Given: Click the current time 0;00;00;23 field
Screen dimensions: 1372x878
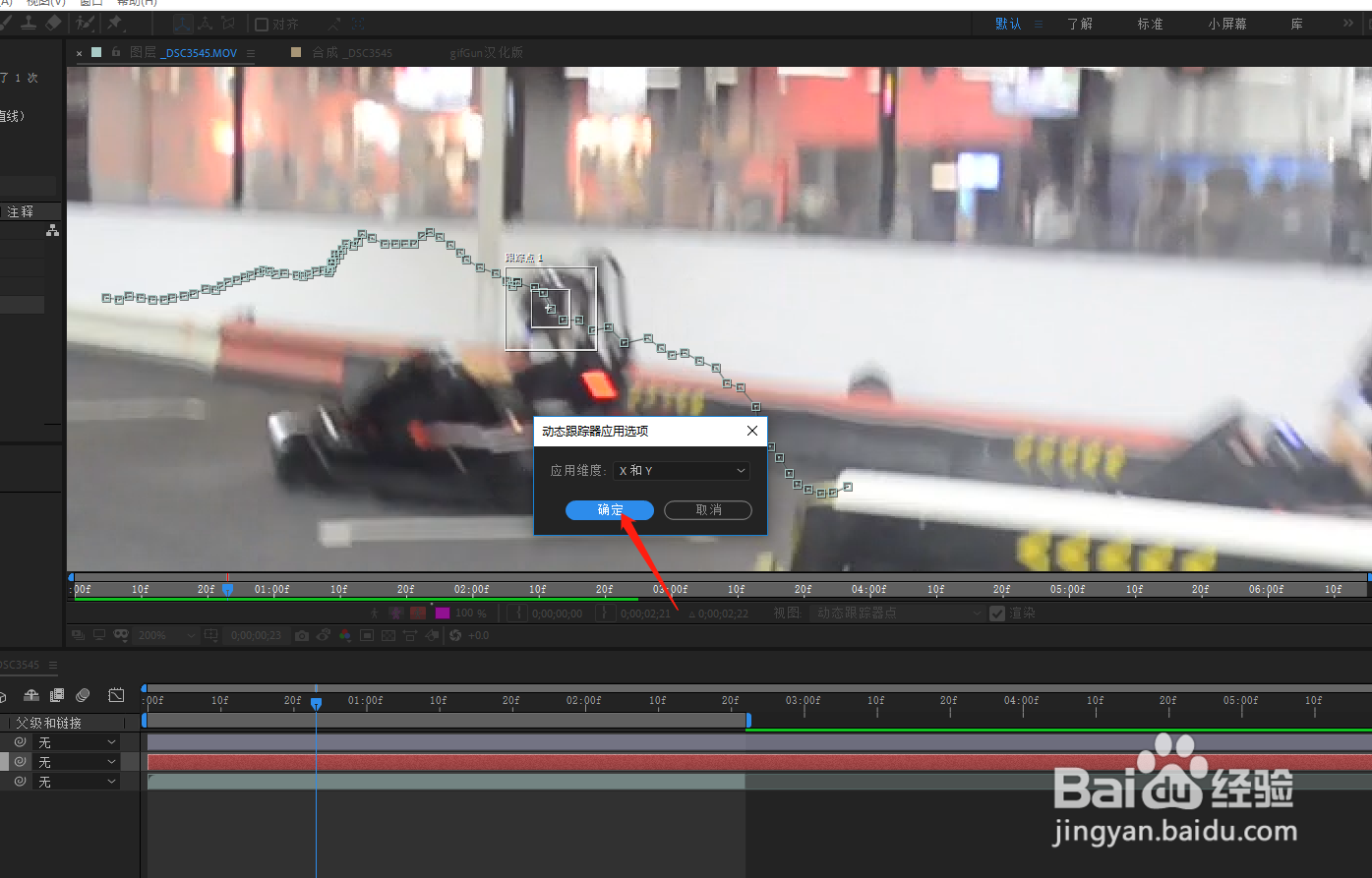Looking at the screenshot, I should point(257,635).
